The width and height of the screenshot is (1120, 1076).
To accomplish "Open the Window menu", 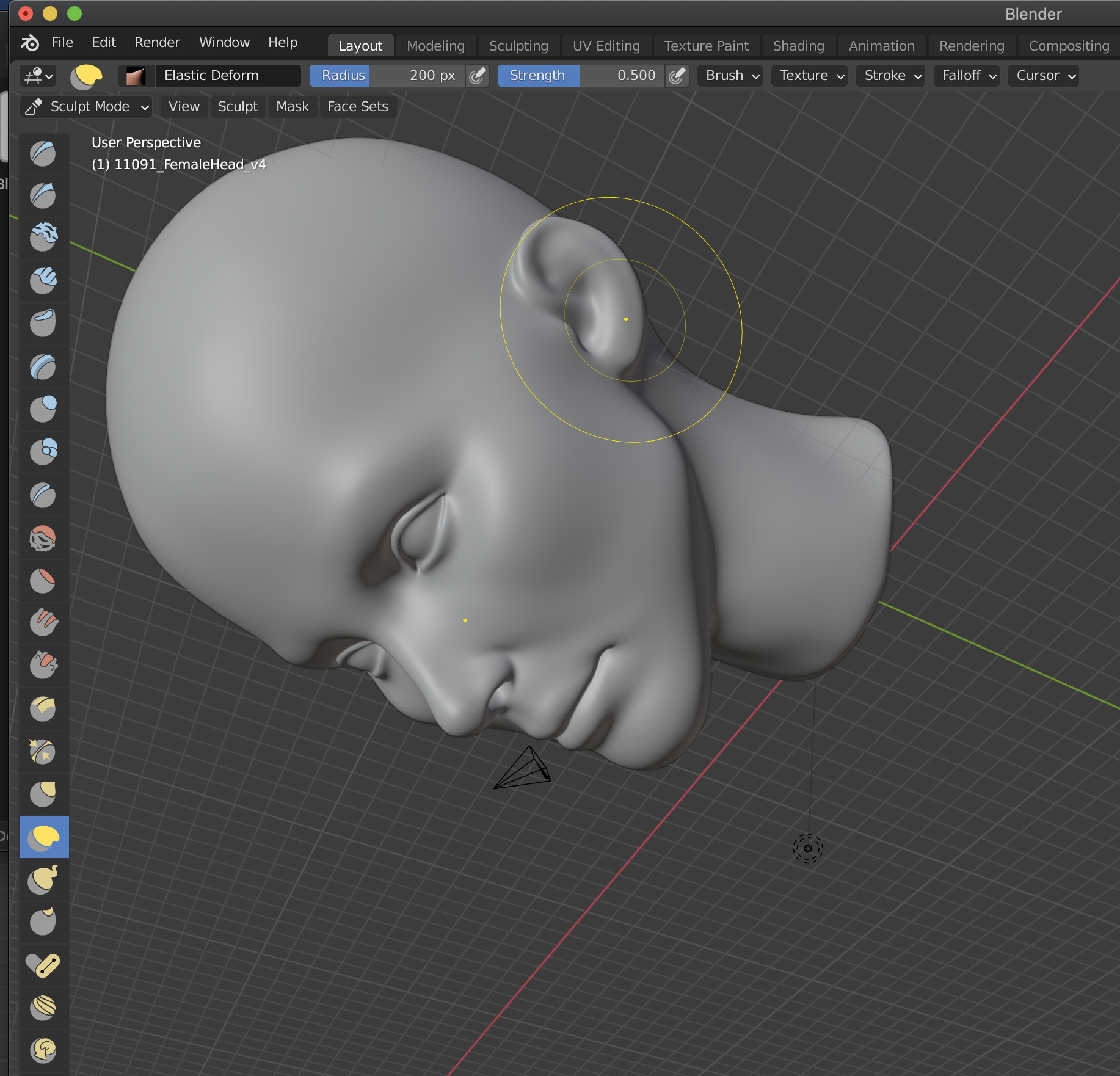I will click(x=224, y=43).
